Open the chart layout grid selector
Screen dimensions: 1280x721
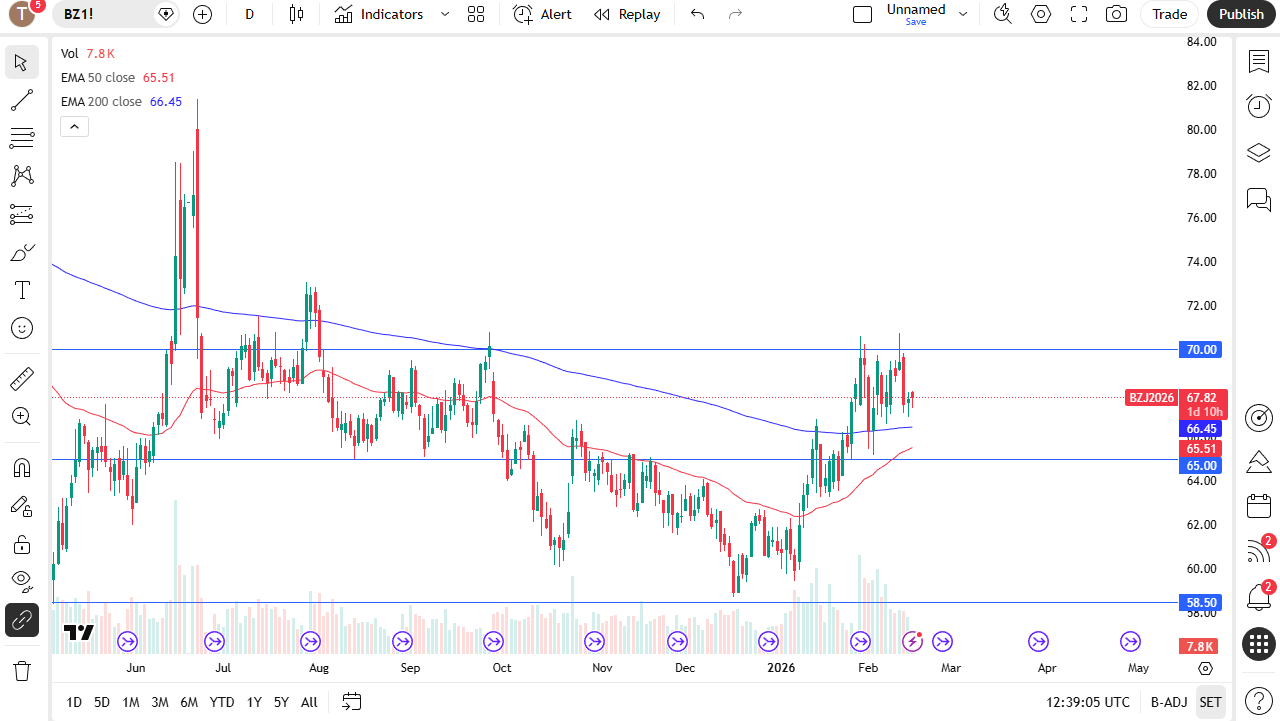tap(476, 14)
